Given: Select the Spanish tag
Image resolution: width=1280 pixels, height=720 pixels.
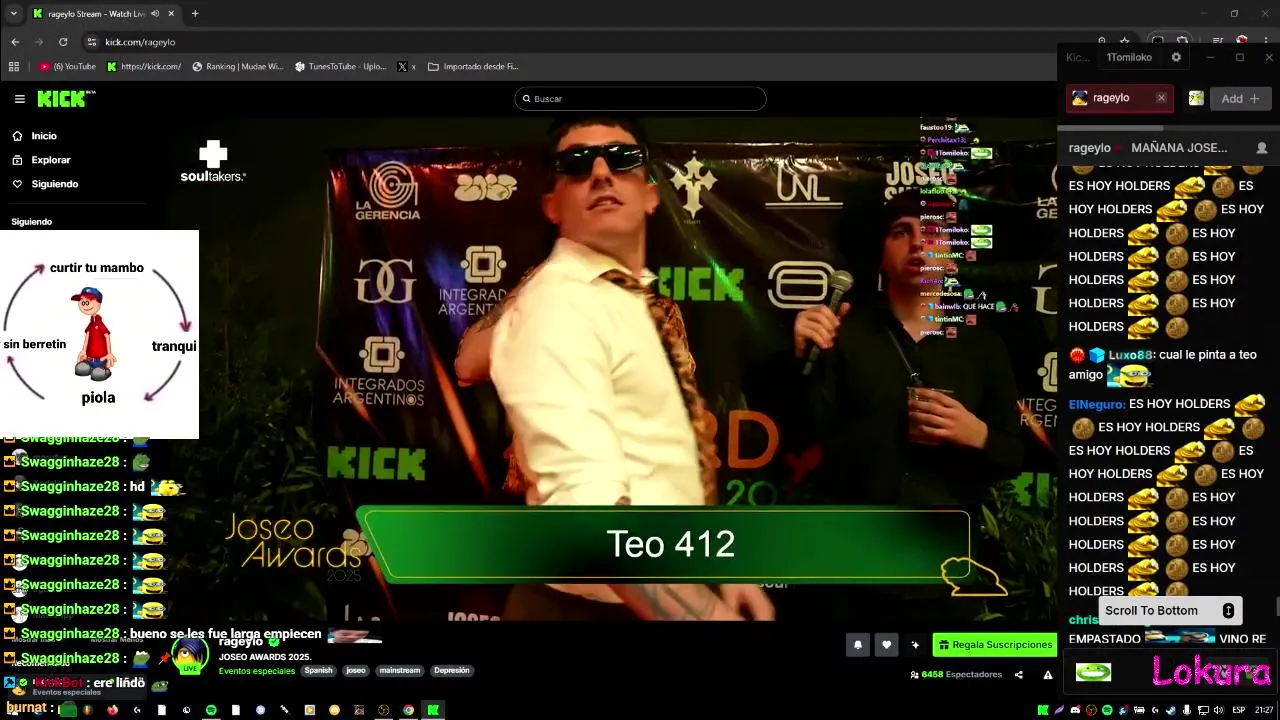Looking at the screenshot, I should 318,671.
